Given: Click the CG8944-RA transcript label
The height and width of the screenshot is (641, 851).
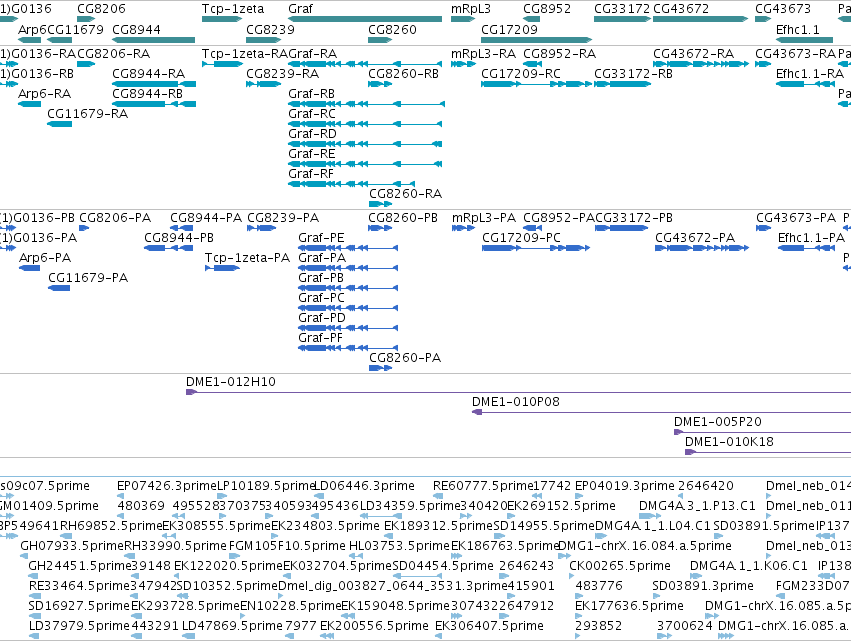Looking at the screenshot, I should [149, 74].
